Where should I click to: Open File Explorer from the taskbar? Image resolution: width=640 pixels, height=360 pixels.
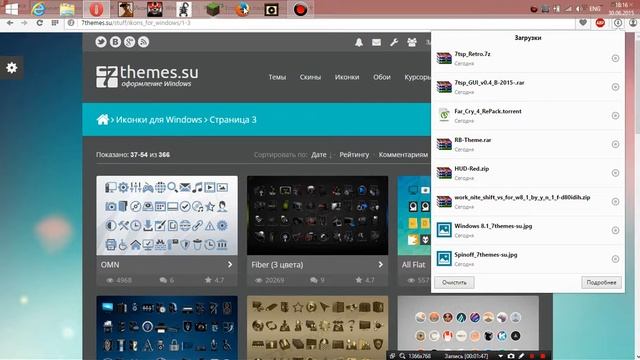67,9
